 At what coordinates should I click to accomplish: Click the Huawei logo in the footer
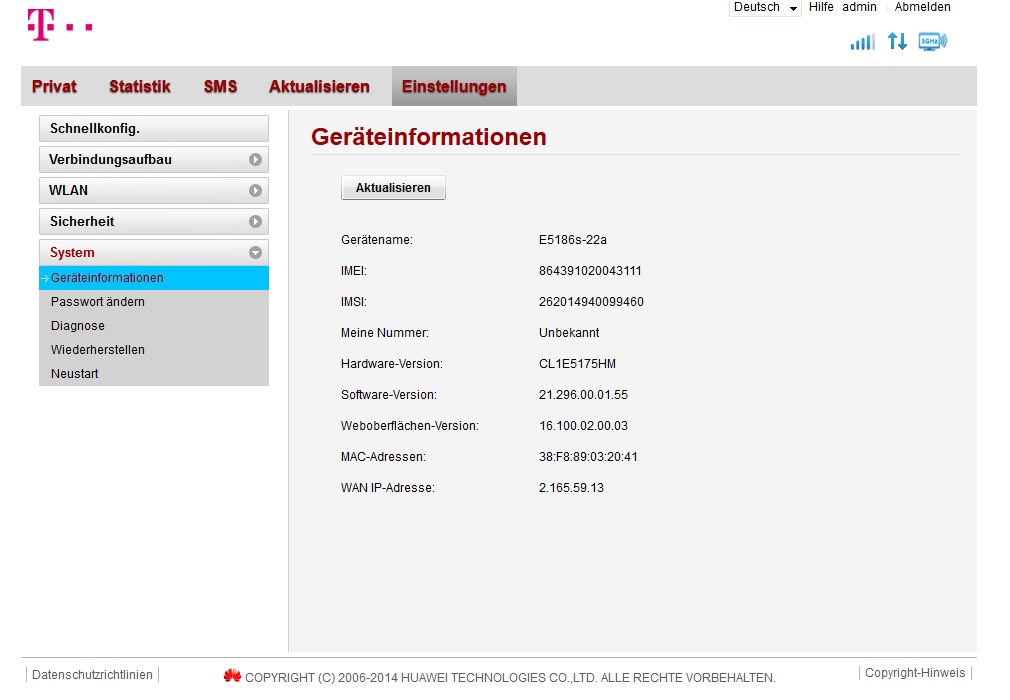232,676
